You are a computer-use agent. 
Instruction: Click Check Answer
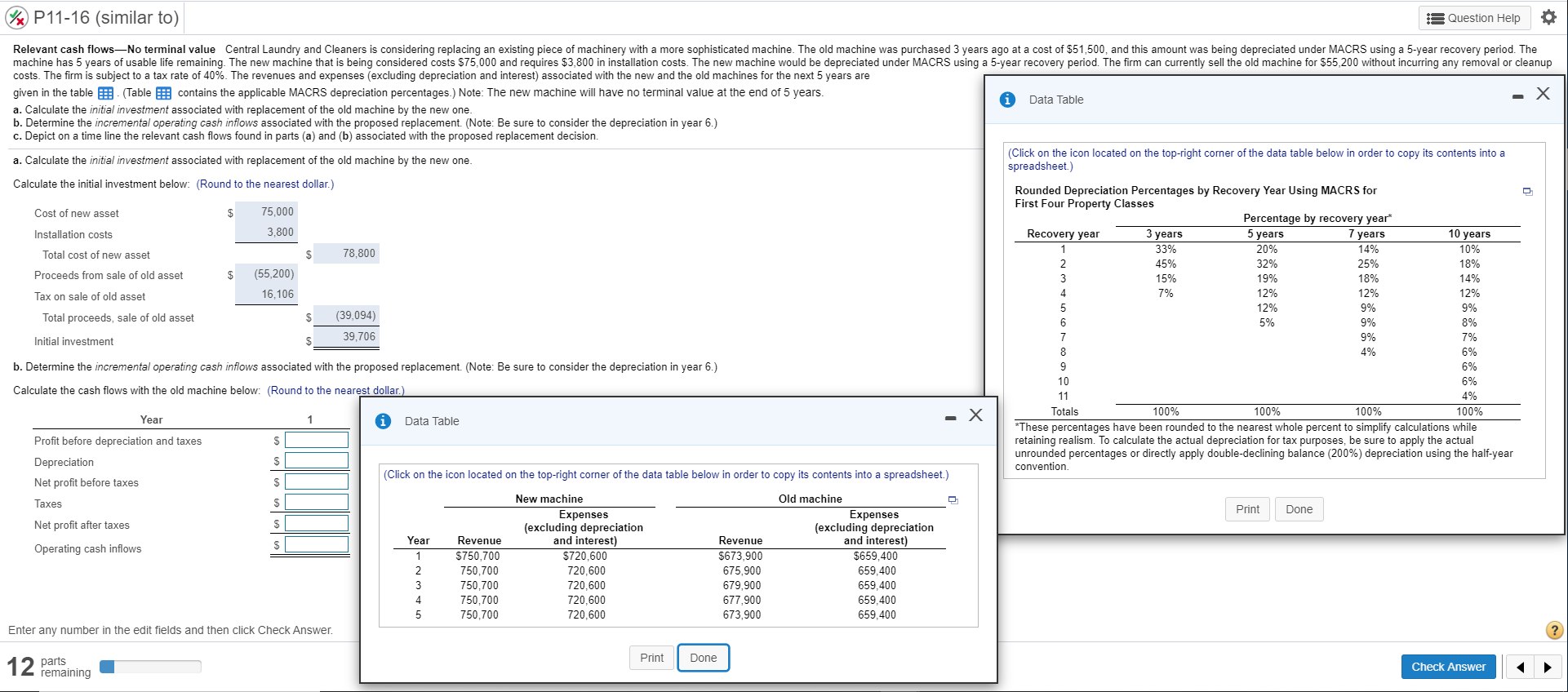1449,667
